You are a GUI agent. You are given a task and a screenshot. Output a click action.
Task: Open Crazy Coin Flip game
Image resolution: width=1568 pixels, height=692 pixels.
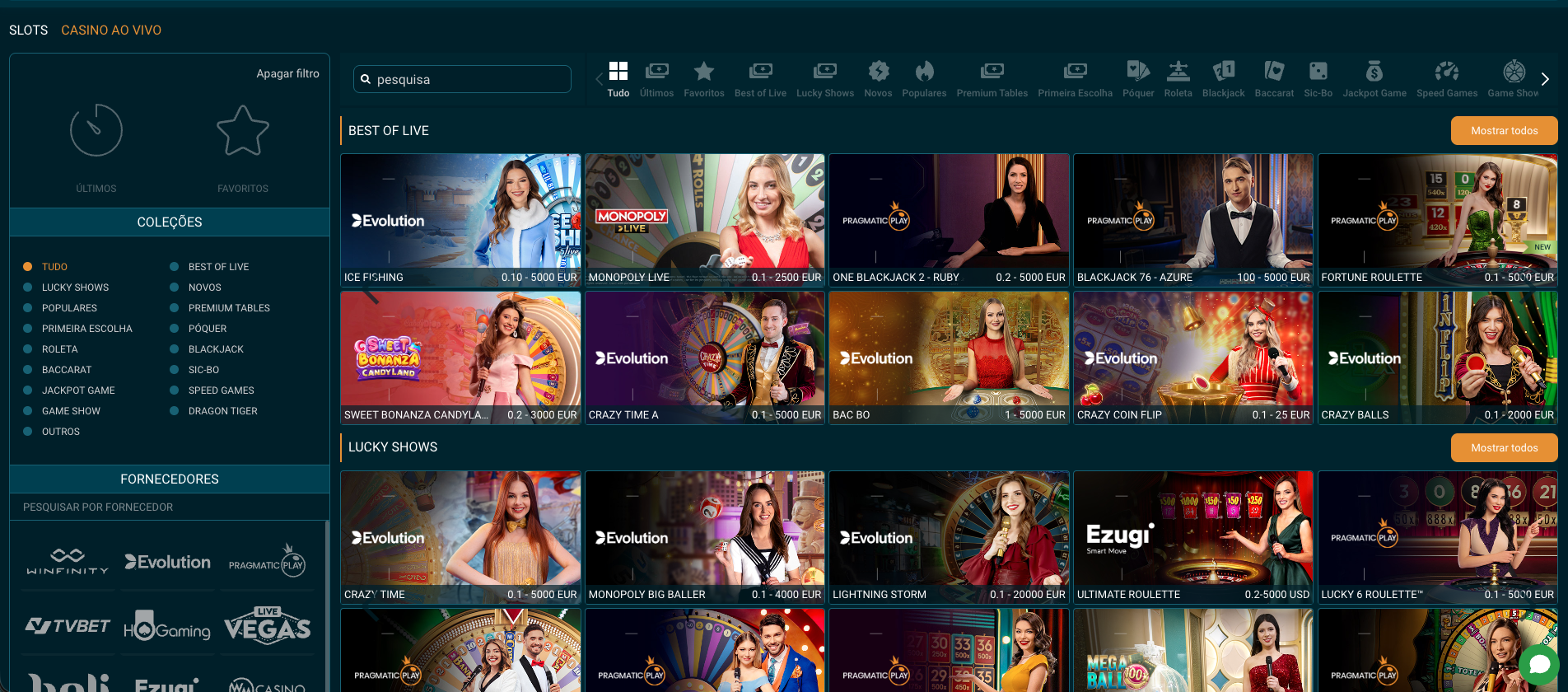pyautogui.click(x=1193, y=358)
